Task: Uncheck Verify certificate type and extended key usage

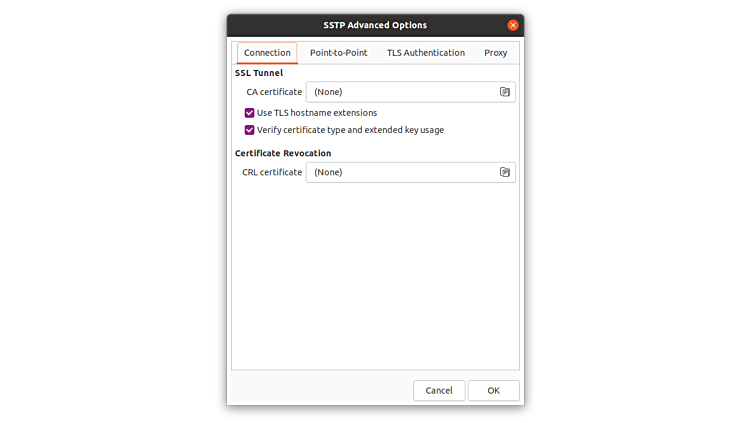Action: (x=250, y=130)
